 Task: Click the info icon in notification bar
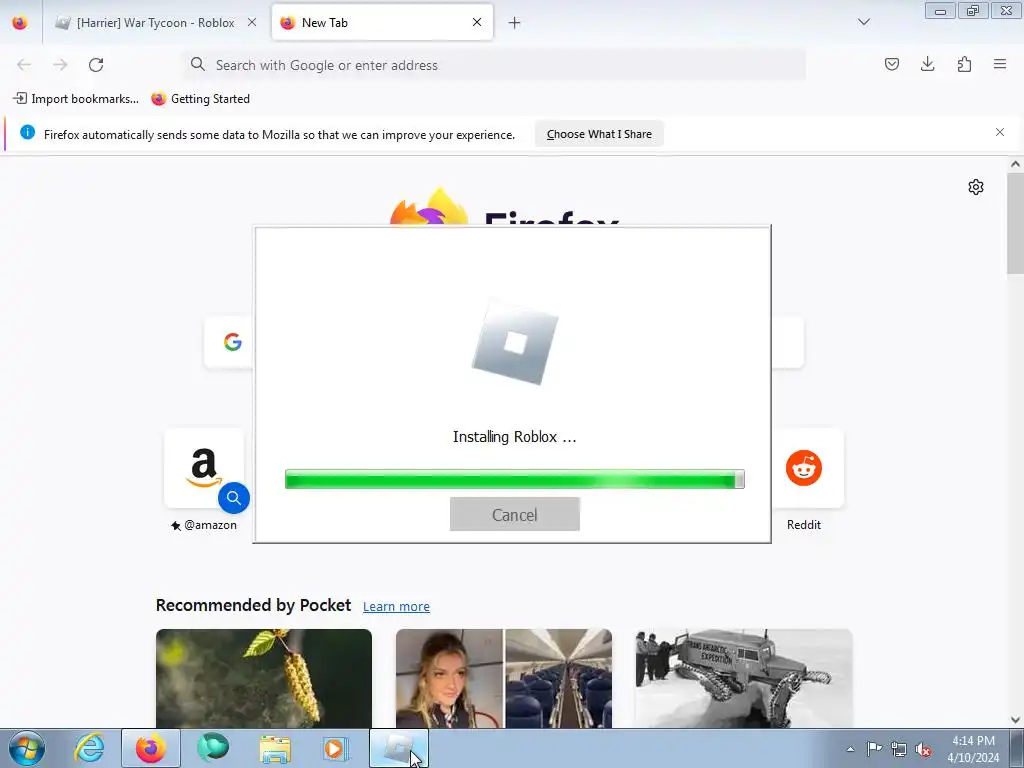tap(27, 133)
